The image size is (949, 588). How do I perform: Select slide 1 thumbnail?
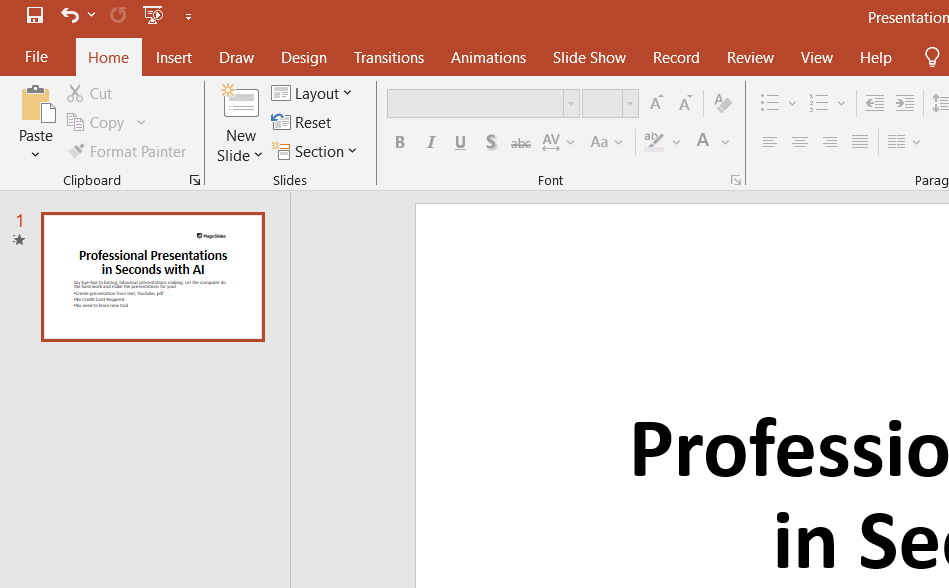tap(152, 276)
